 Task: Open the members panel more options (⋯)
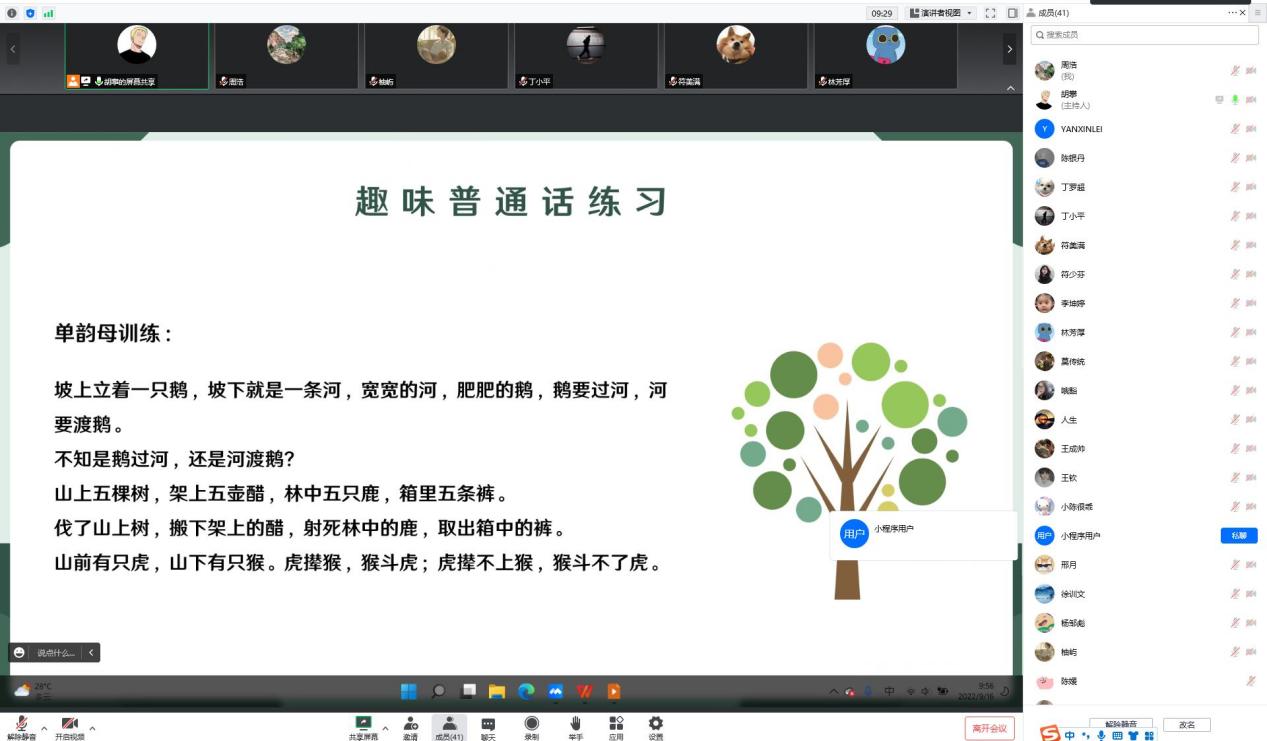[1233, 13]
